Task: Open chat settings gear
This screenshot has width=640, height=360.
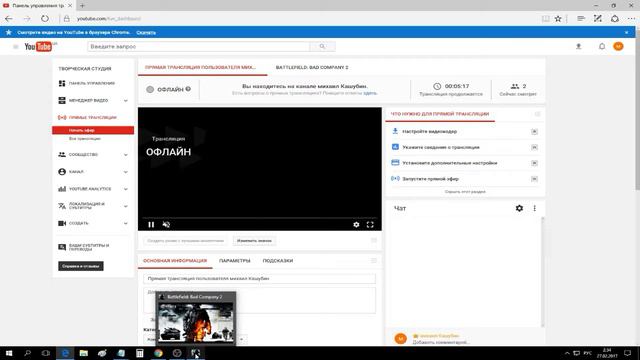Action: pyautogui.click(x=519, y=208)
